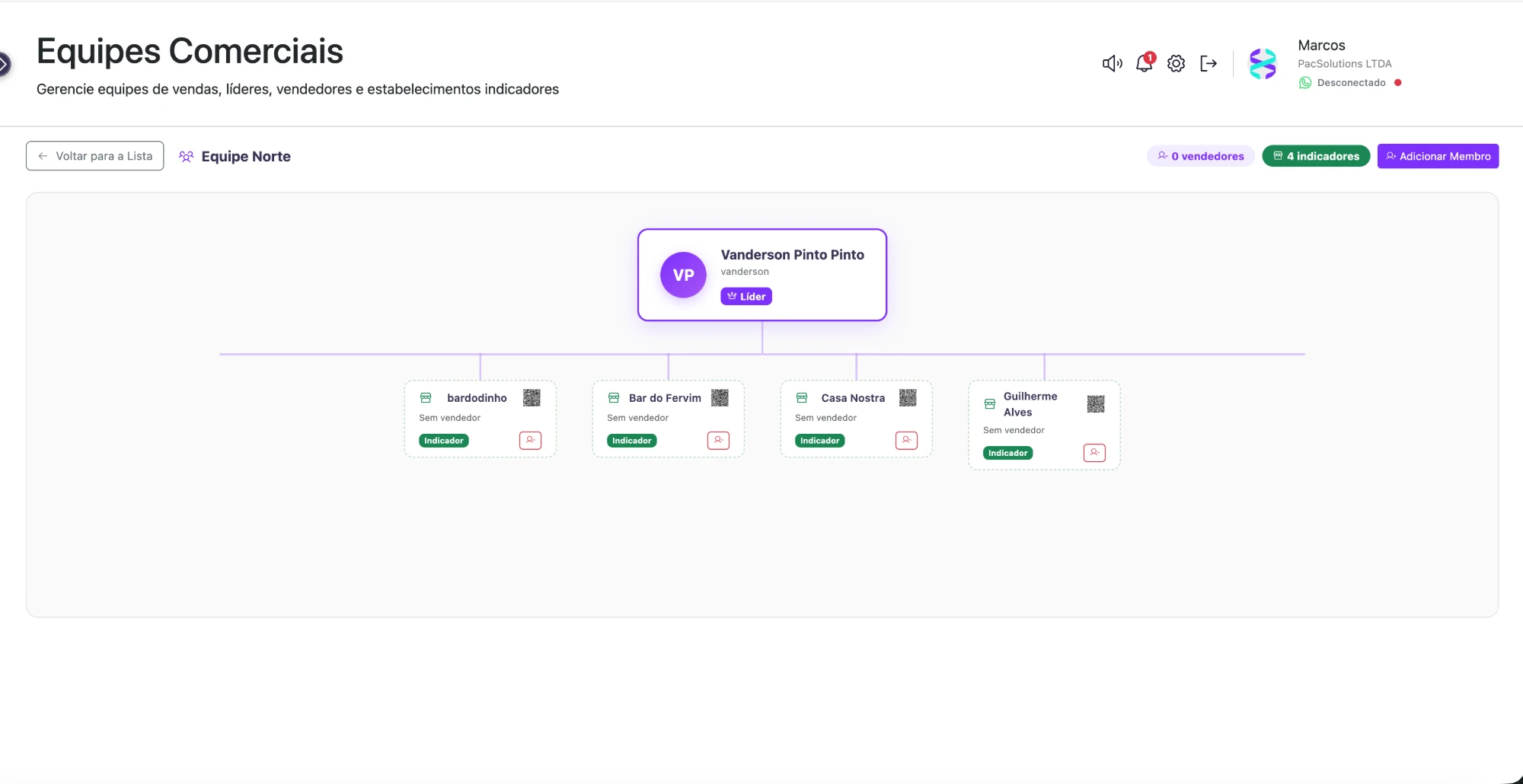Open QR code for Guilherme Alves

tap(1096, 403)
